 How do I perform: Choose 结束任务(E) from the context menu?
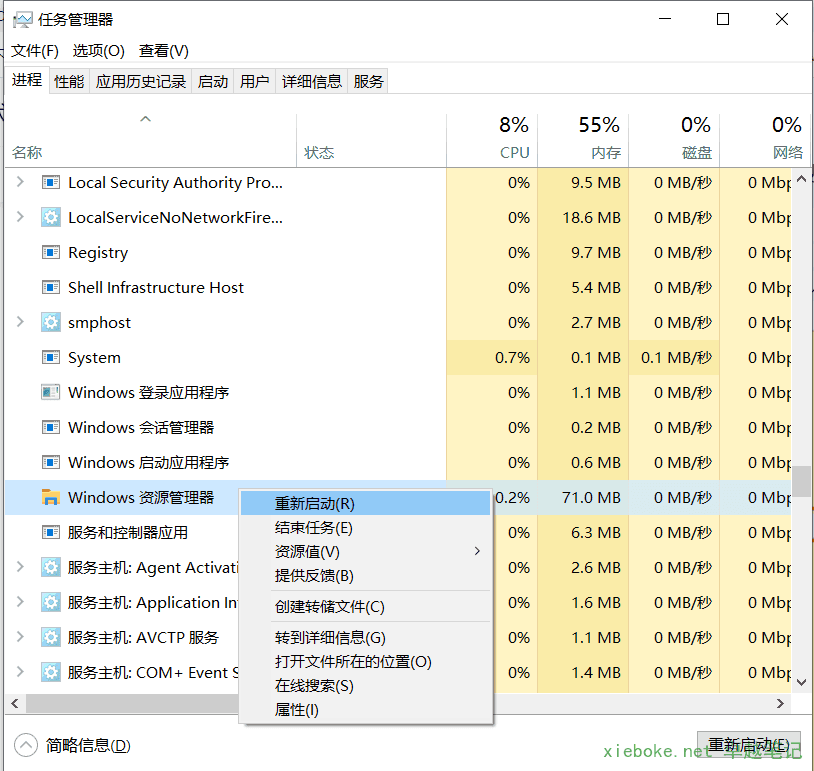coord(314,528)
